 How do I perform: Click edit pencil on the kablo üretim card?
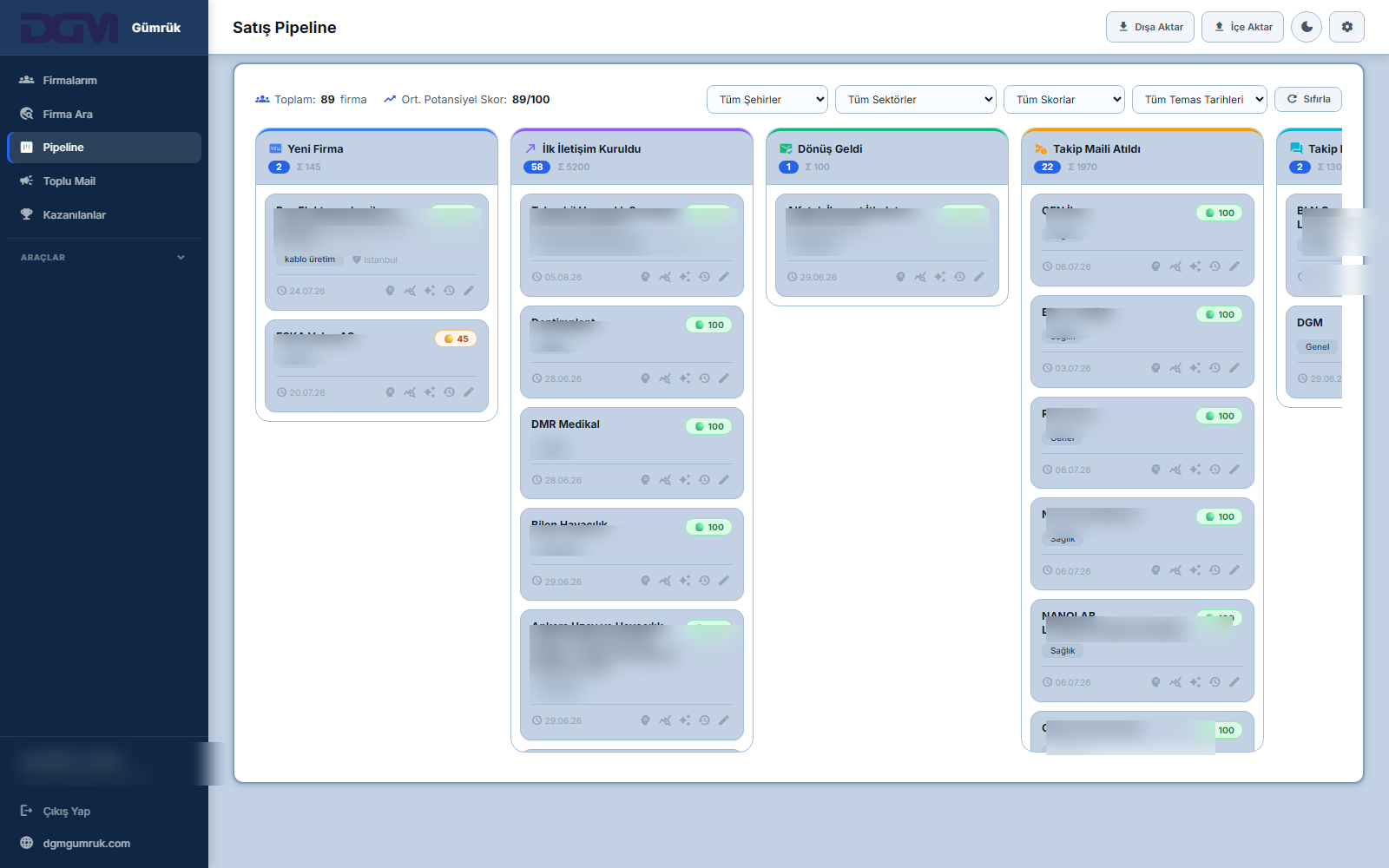tap(469, 291)
